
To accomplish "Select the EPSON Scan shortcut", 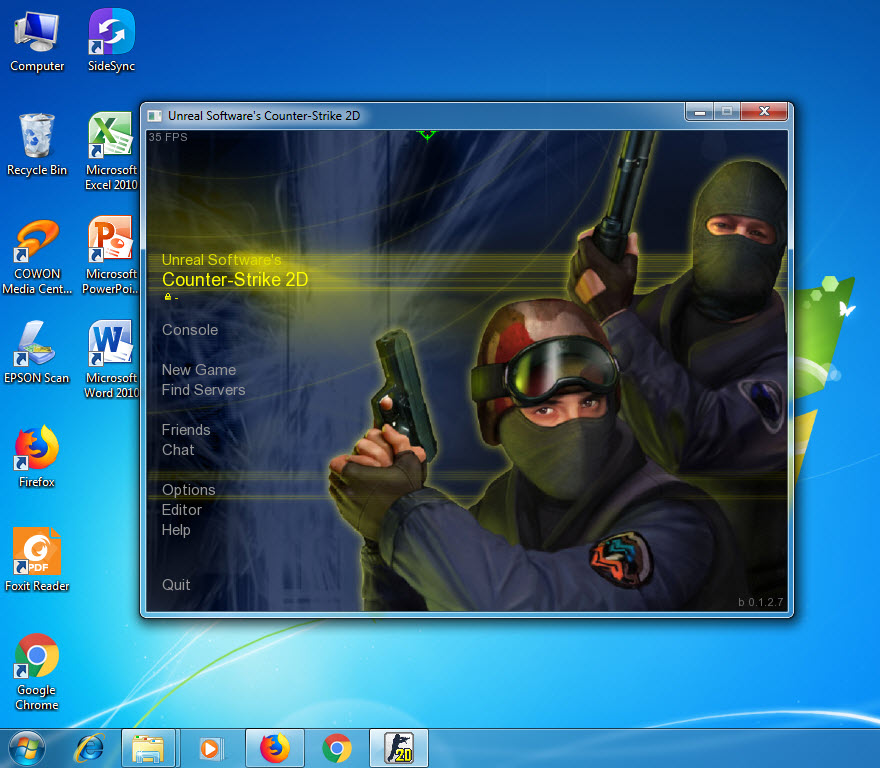I will pyautogui.click(x=37, y=353).
